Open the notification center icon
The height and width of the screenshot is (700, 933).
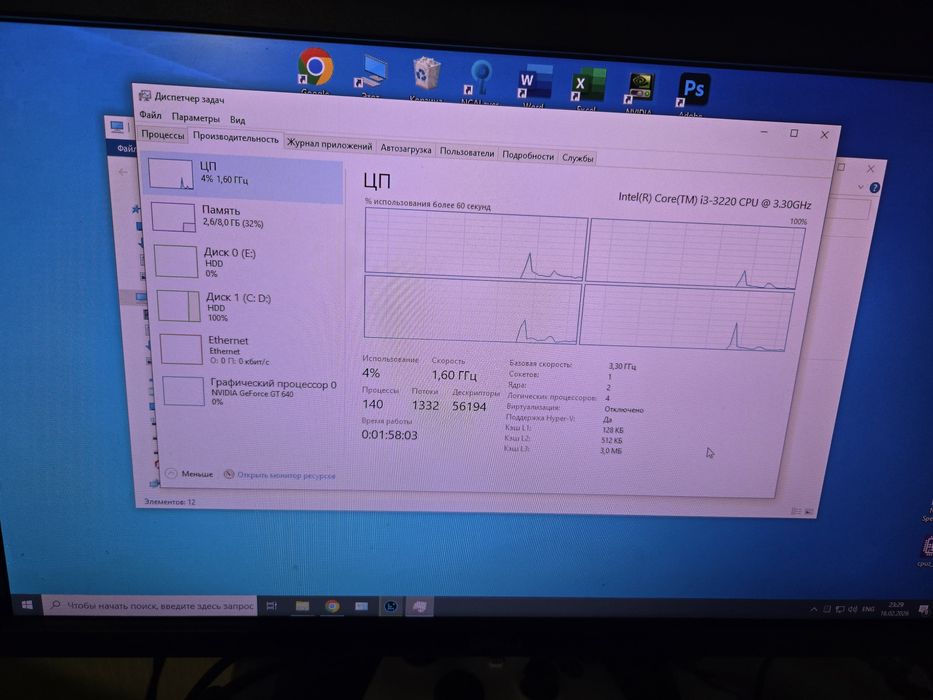tap(923, 610)
